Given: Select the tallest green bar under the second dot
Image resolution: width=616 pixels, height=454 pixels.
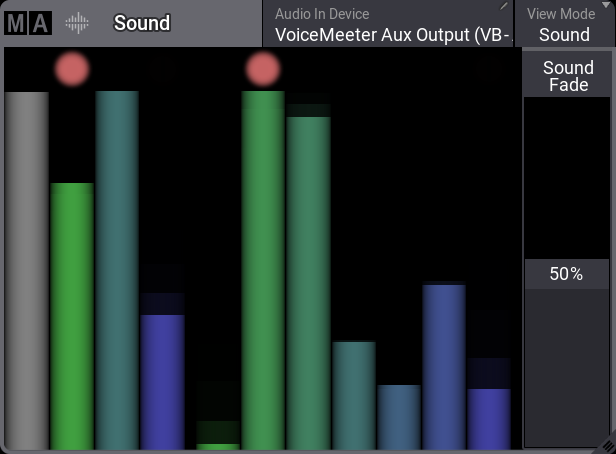Looking at the screenshot, I should (x=264, y=270).
